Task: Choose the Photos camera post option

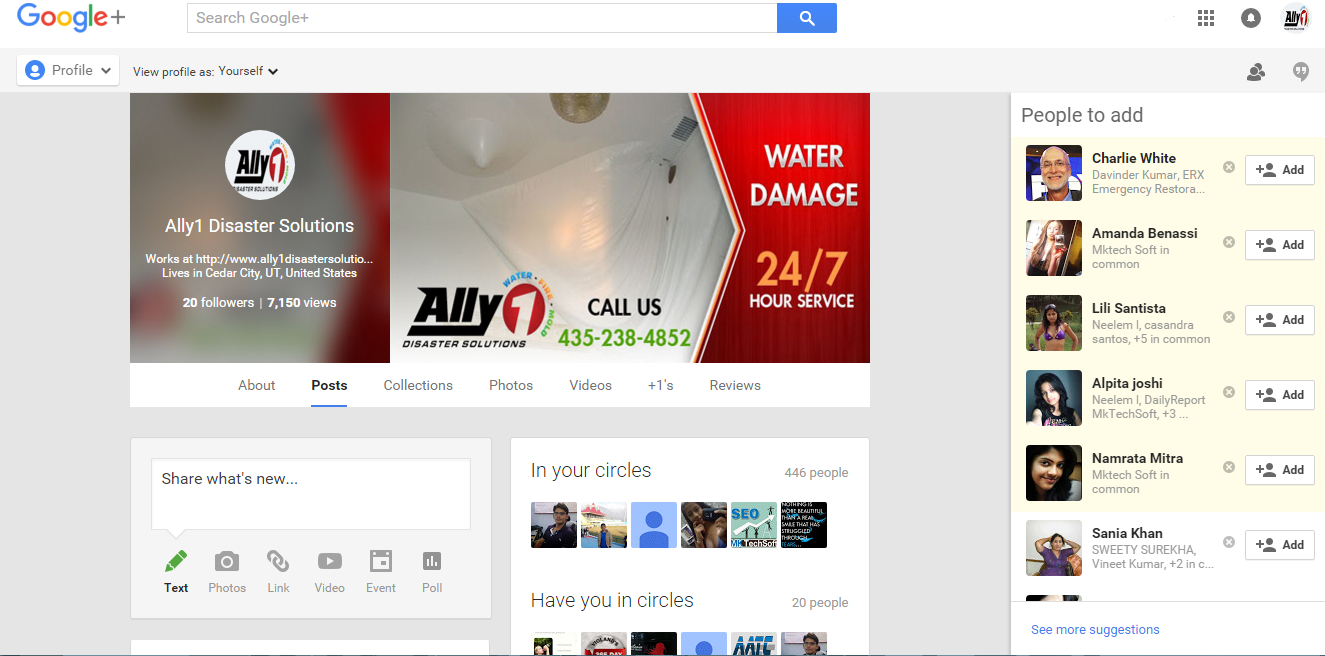Action: pyautogui.click(x=227, y=572)
